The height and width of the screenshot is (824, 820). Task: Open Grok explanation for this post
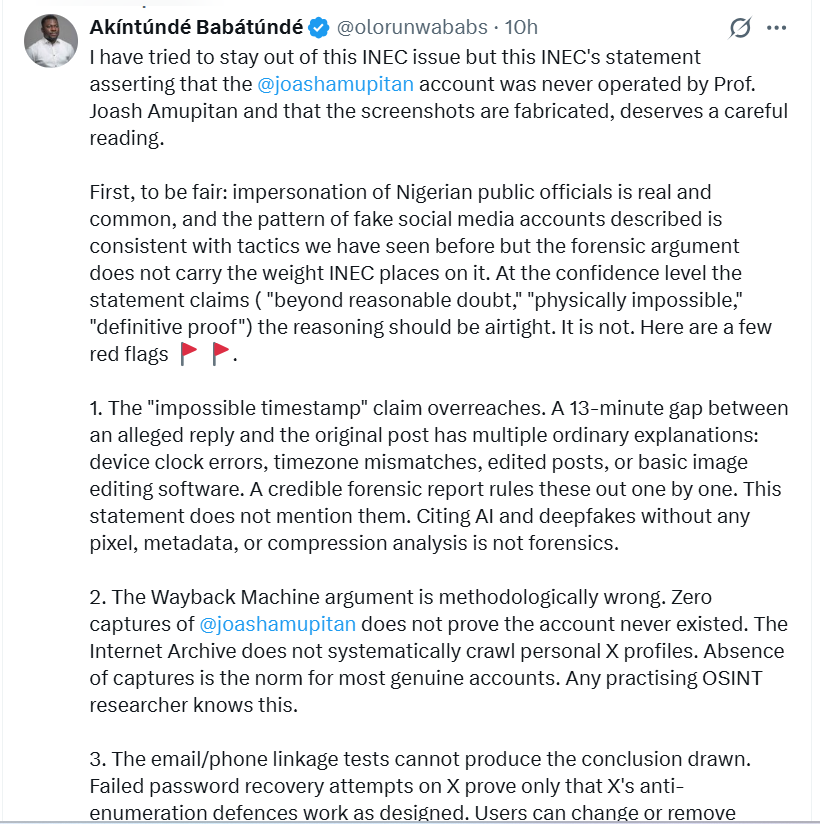[739, 29]
